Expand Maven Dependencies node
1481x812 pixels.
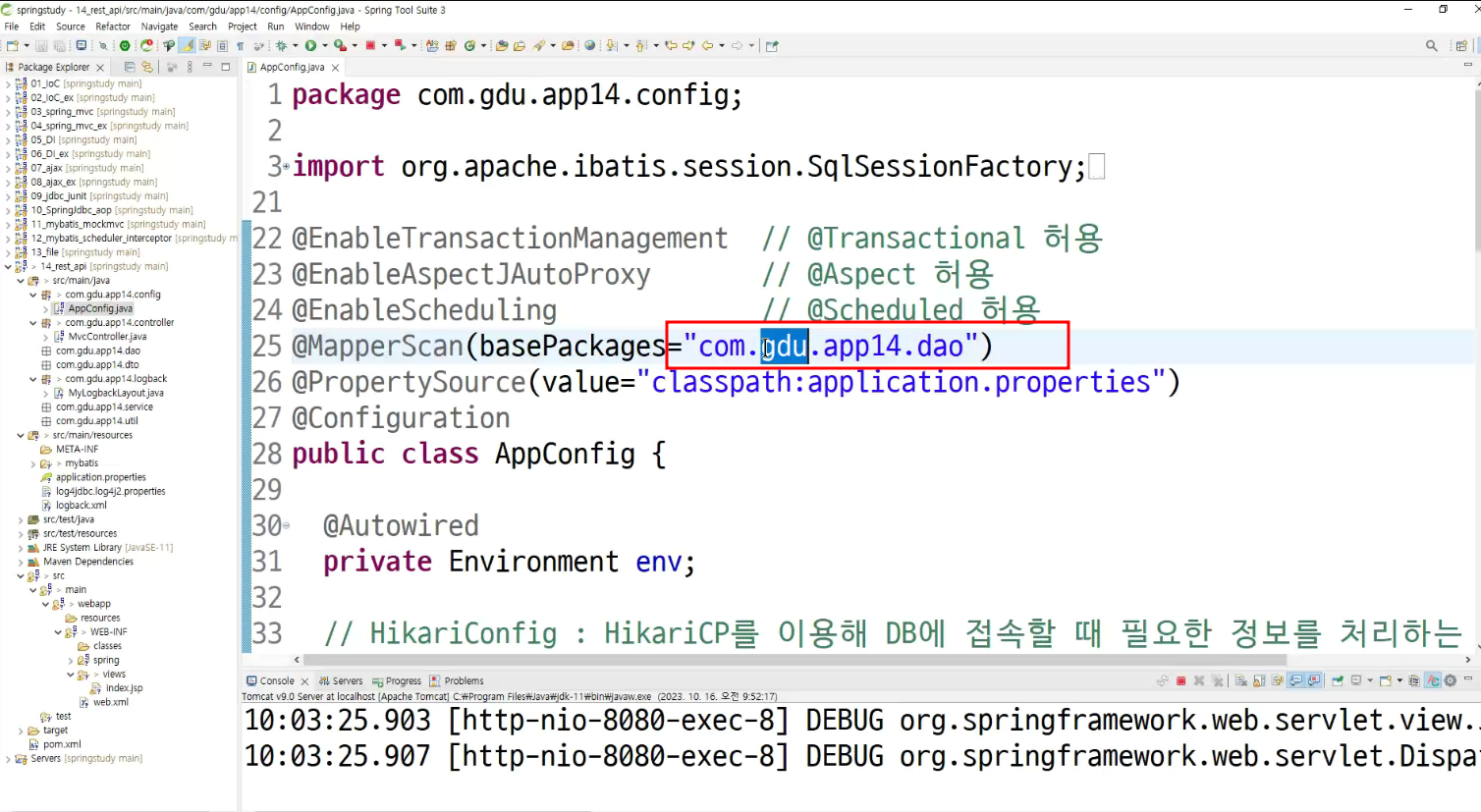[x=21, y=562]
